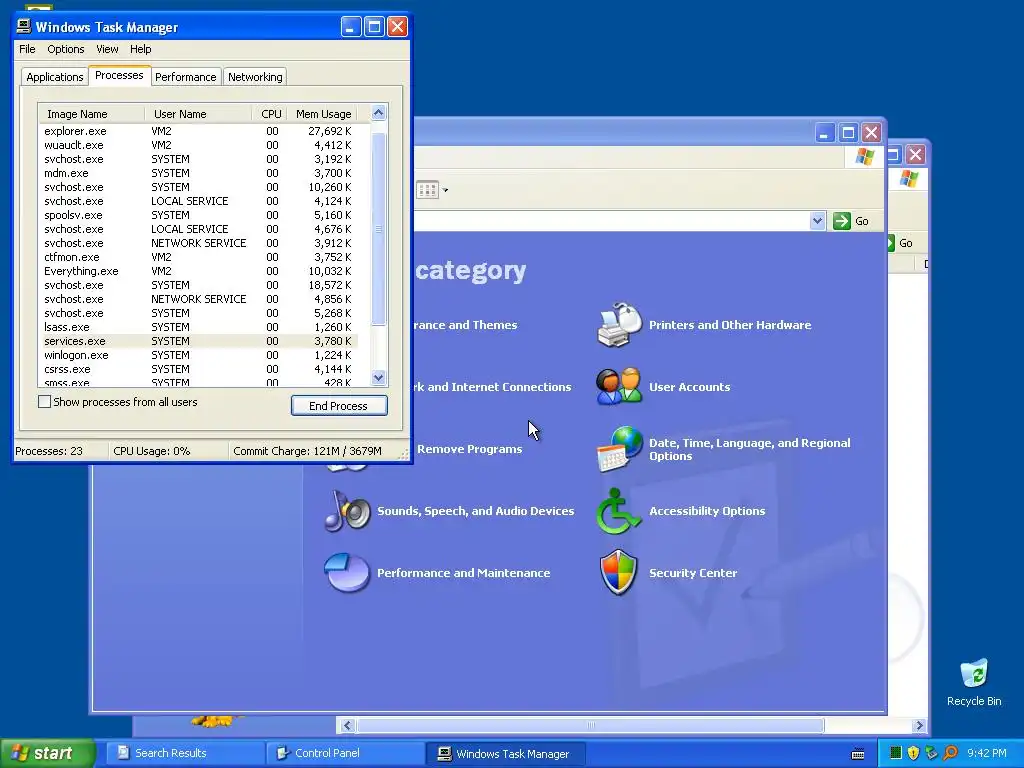The height and width of the screenshot is (768, 1024).
Task: Click the Security Center shield icon
Action: pyautogui.click(x=618, y=573)
